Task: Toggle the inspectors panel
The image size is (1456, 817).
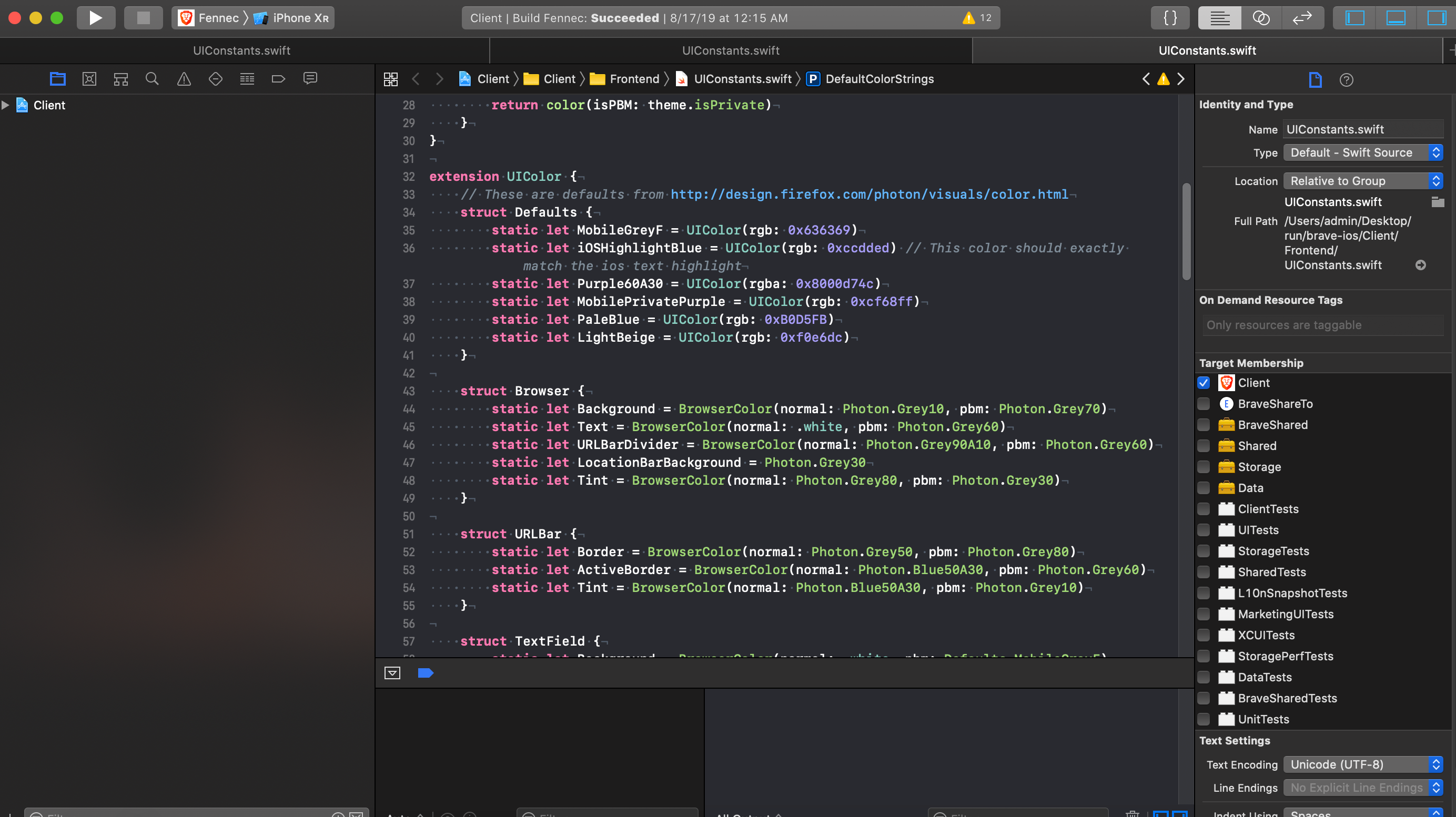Action: pos(1436,17)
